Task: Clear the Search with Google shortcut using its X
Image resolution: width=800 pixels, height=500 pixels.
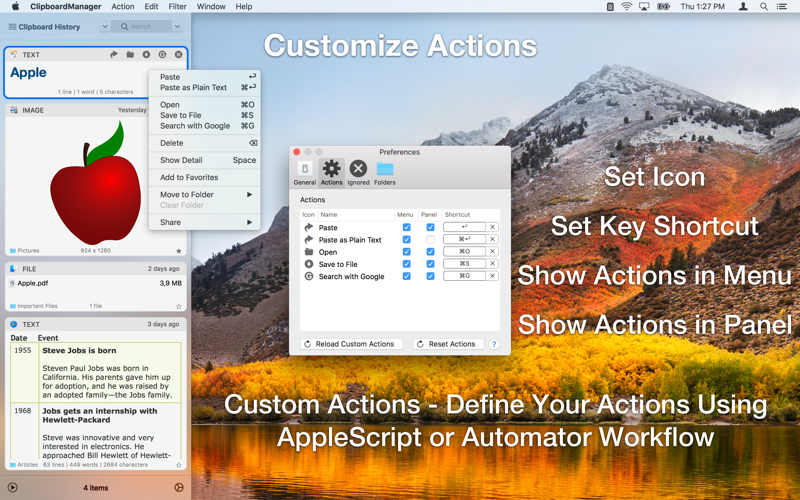Action: click(492, 276)
